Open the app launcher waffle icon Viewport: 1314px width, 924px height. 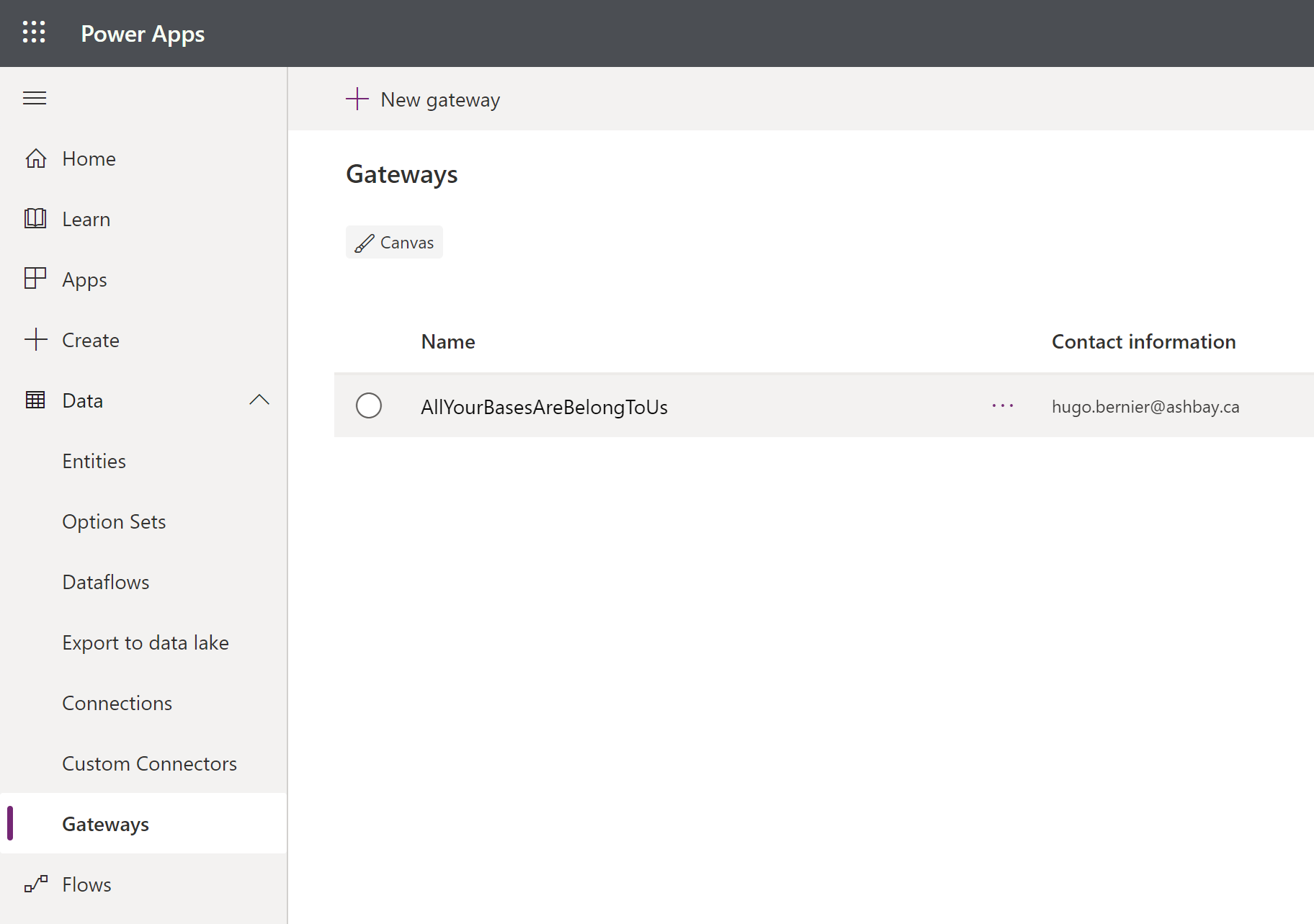pyautogui.click(x=34, y=32)
